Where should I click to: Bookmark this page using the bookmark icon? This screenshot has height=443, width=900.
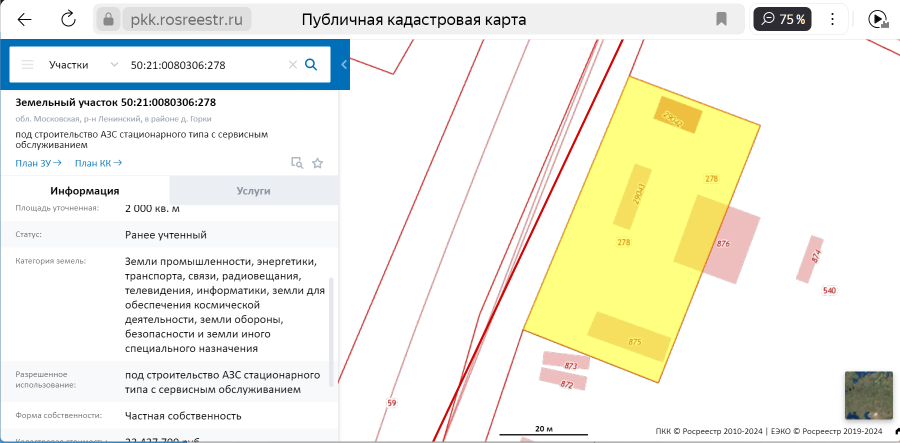pos(721,19)
